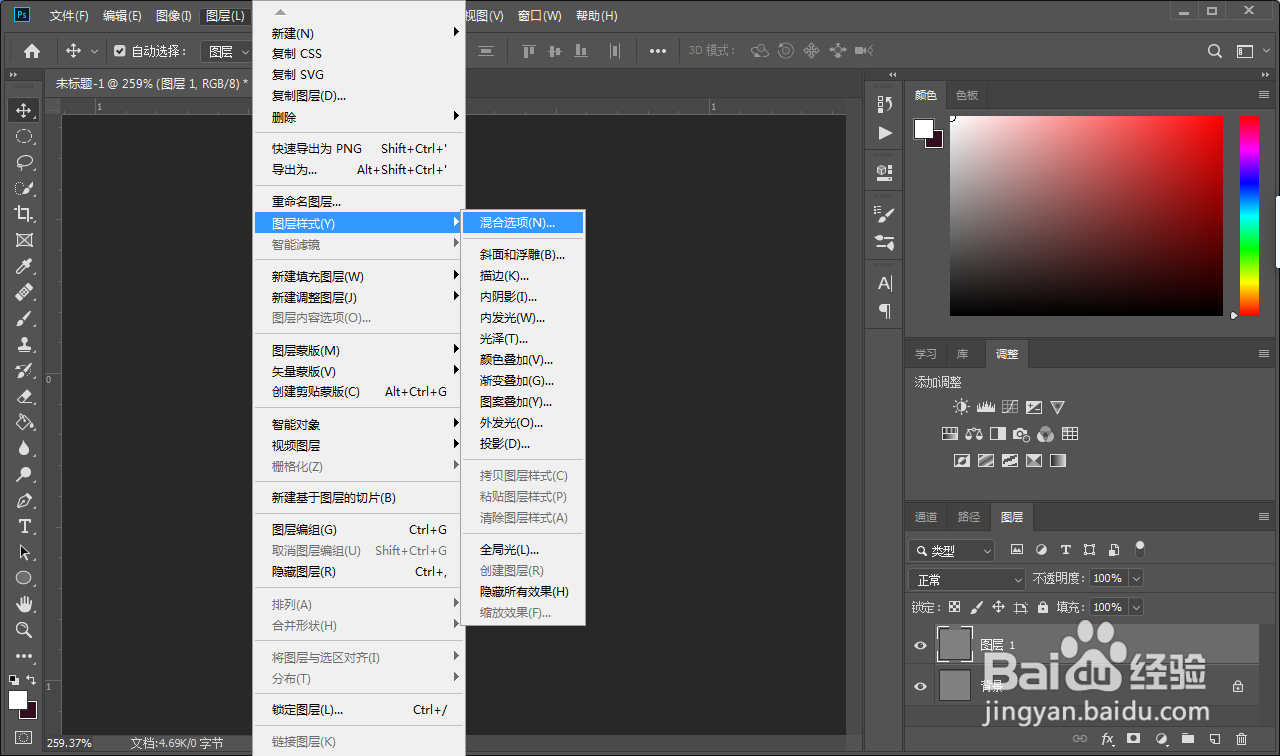The image size is (1280, 756).
Task: Select the Hand tool
Action: click(24, 604)
